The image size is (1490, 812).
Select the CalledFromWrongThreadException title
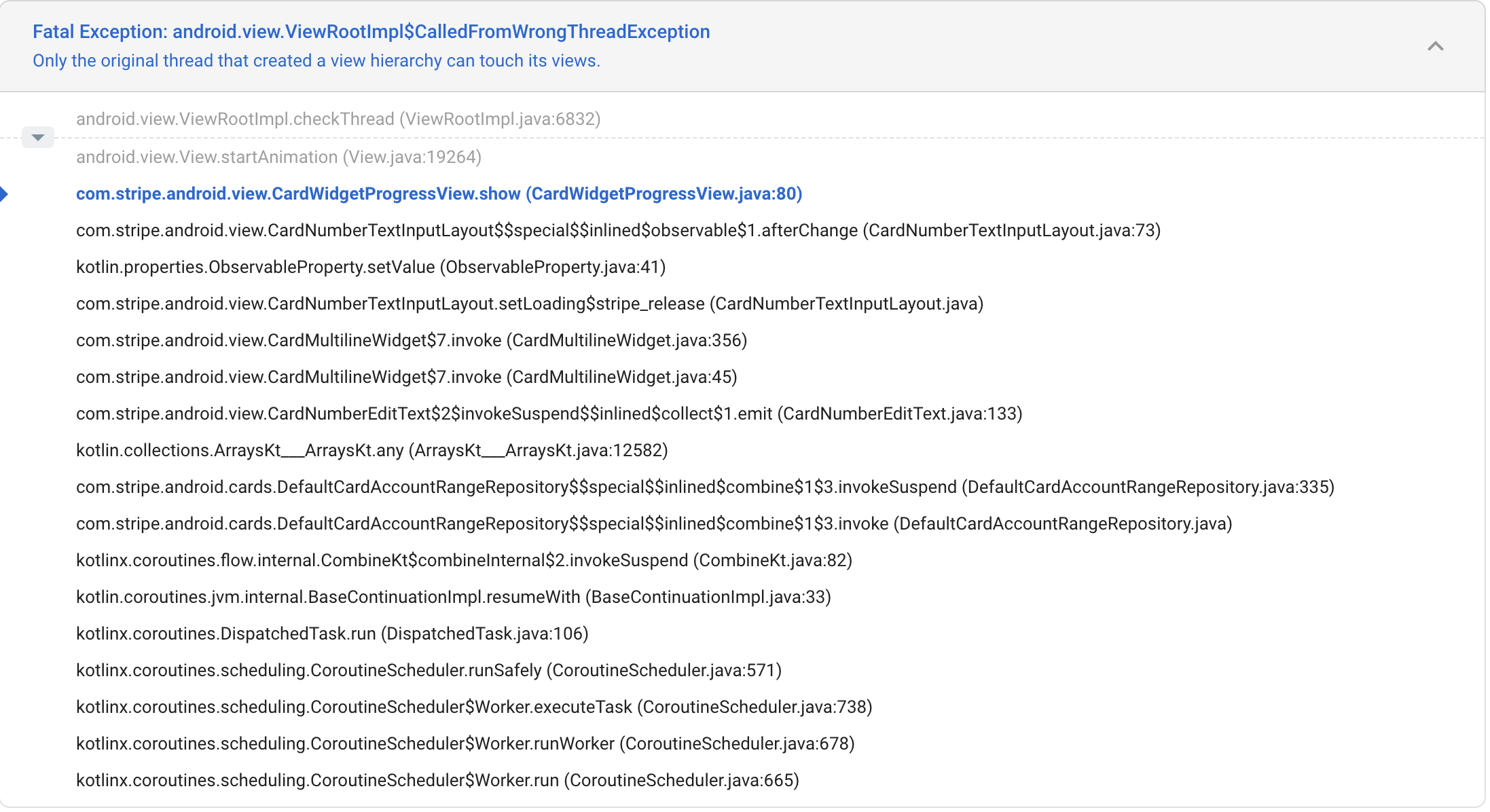[x=371, y=31]
